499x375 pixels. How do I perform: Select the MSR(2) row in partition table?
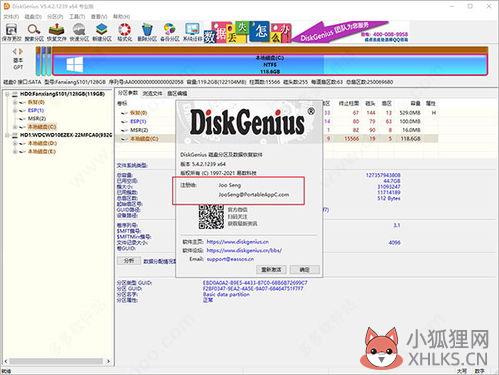277,130
